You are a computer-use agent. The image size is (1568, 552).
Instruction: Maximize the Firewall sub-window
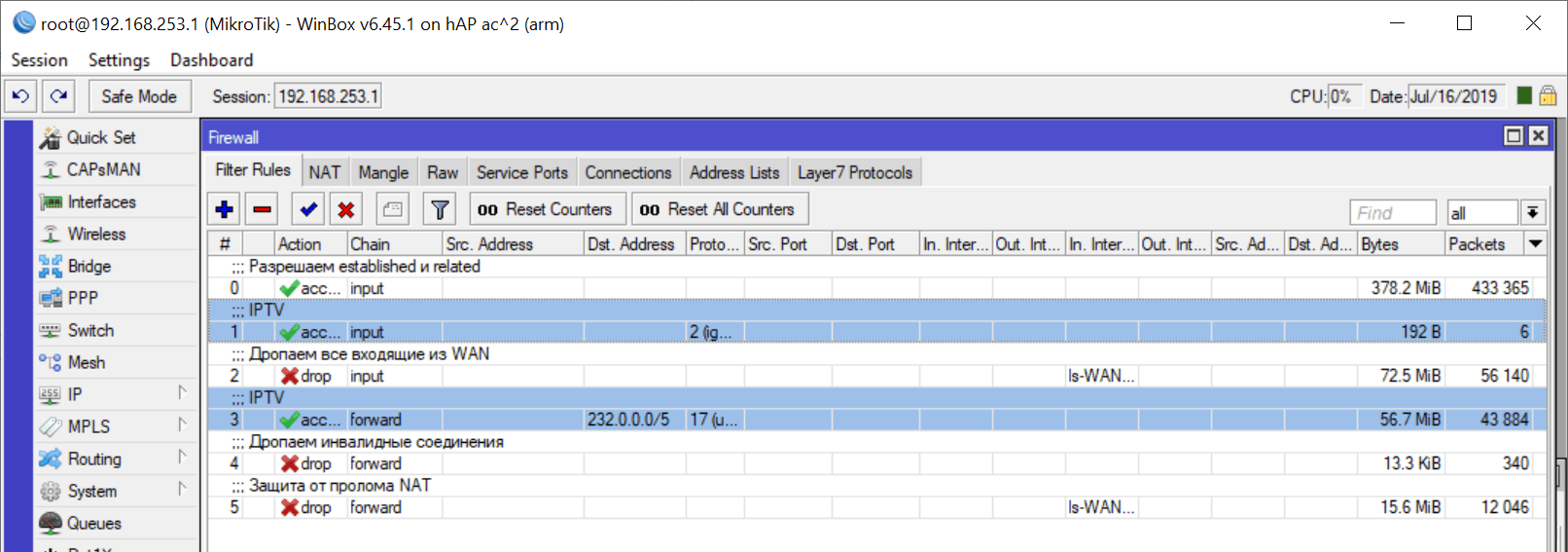click(1514, 136)
